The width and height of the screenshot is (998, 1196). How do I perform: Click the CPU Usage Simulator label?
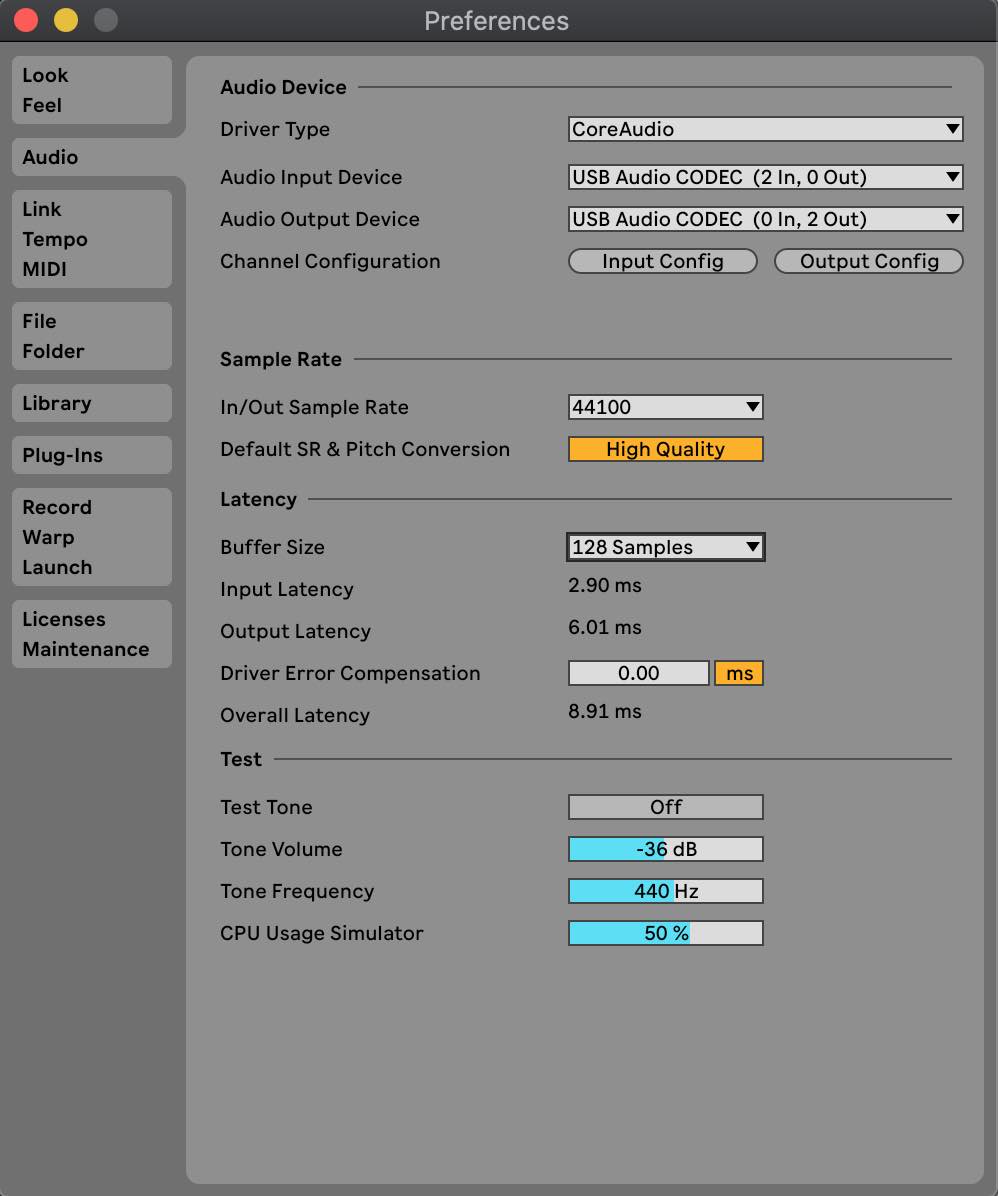point(321,934)
